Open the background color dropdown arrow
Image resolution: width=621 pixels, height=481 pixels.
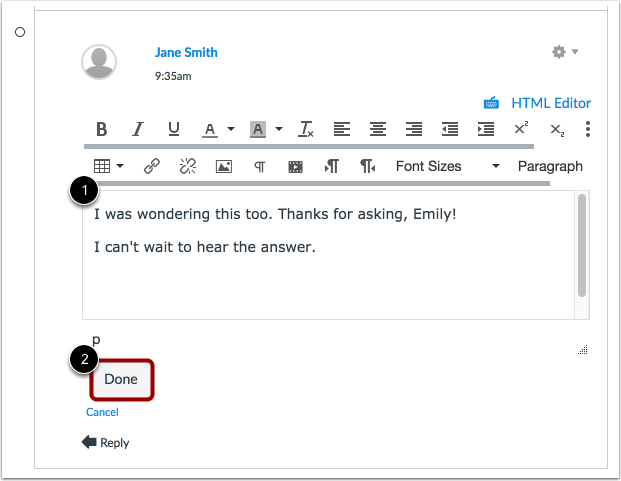click(279, 129)
